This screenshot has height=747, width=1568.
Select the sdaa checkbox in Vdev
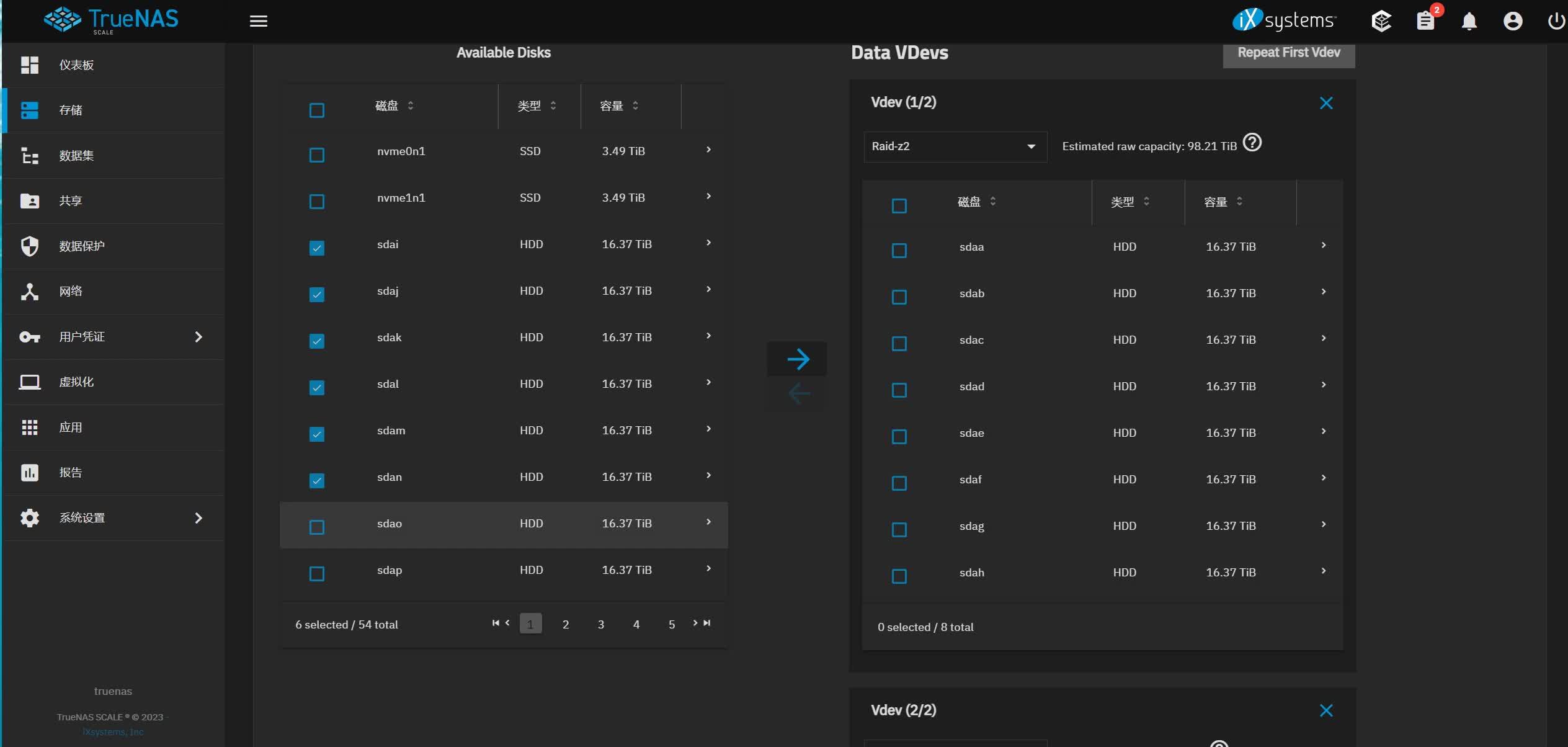pyautogui.click(x=899, y=251)
